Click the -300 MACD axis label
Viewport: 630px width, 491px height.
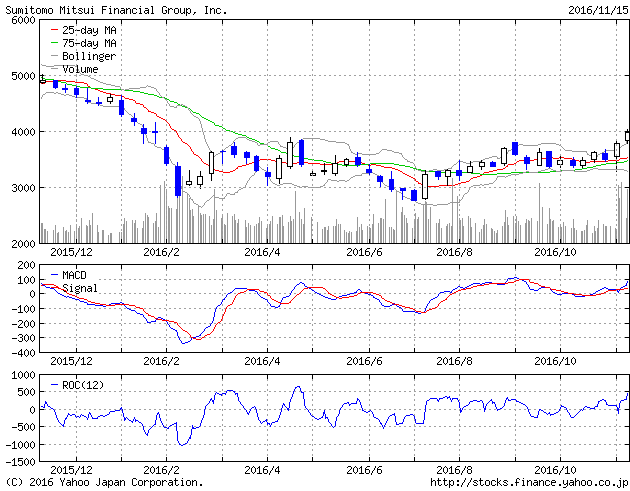[19, 339]
